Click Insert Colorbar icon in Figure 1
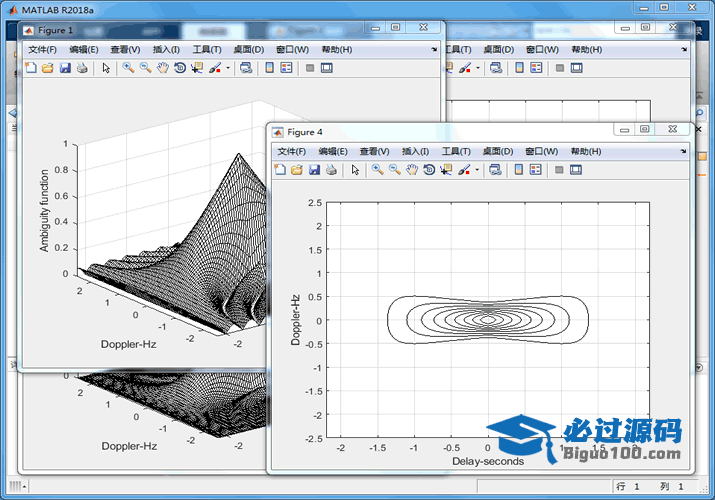 coord(269,68)
